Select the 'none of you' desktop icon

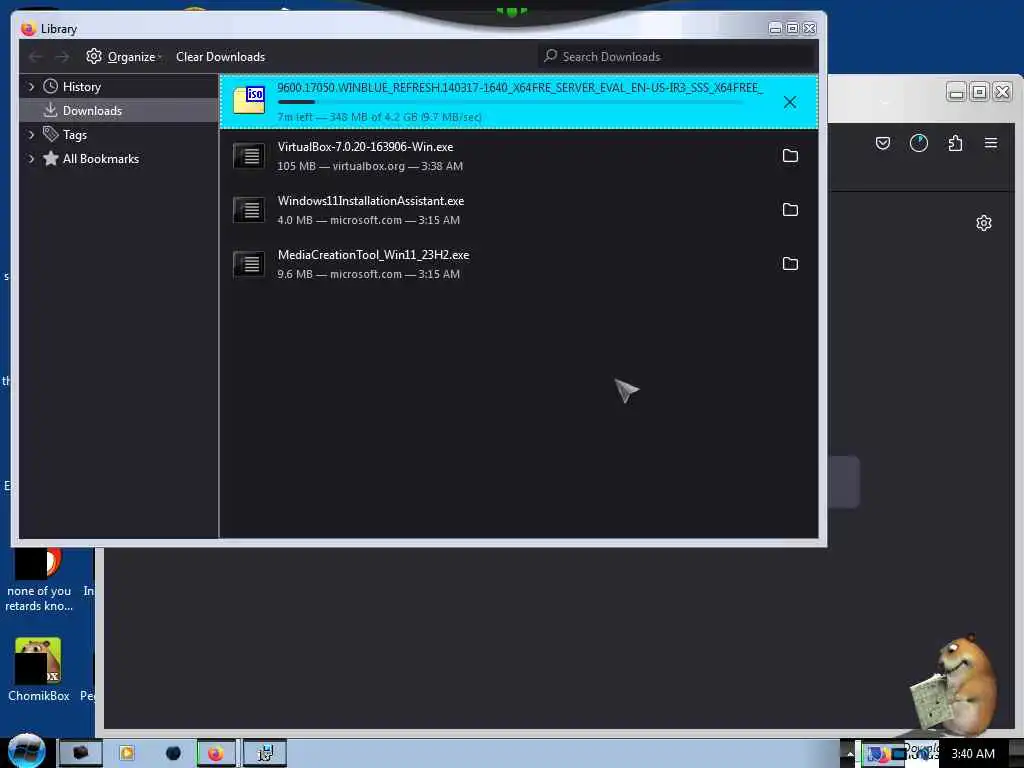click(x=38, y=581)
